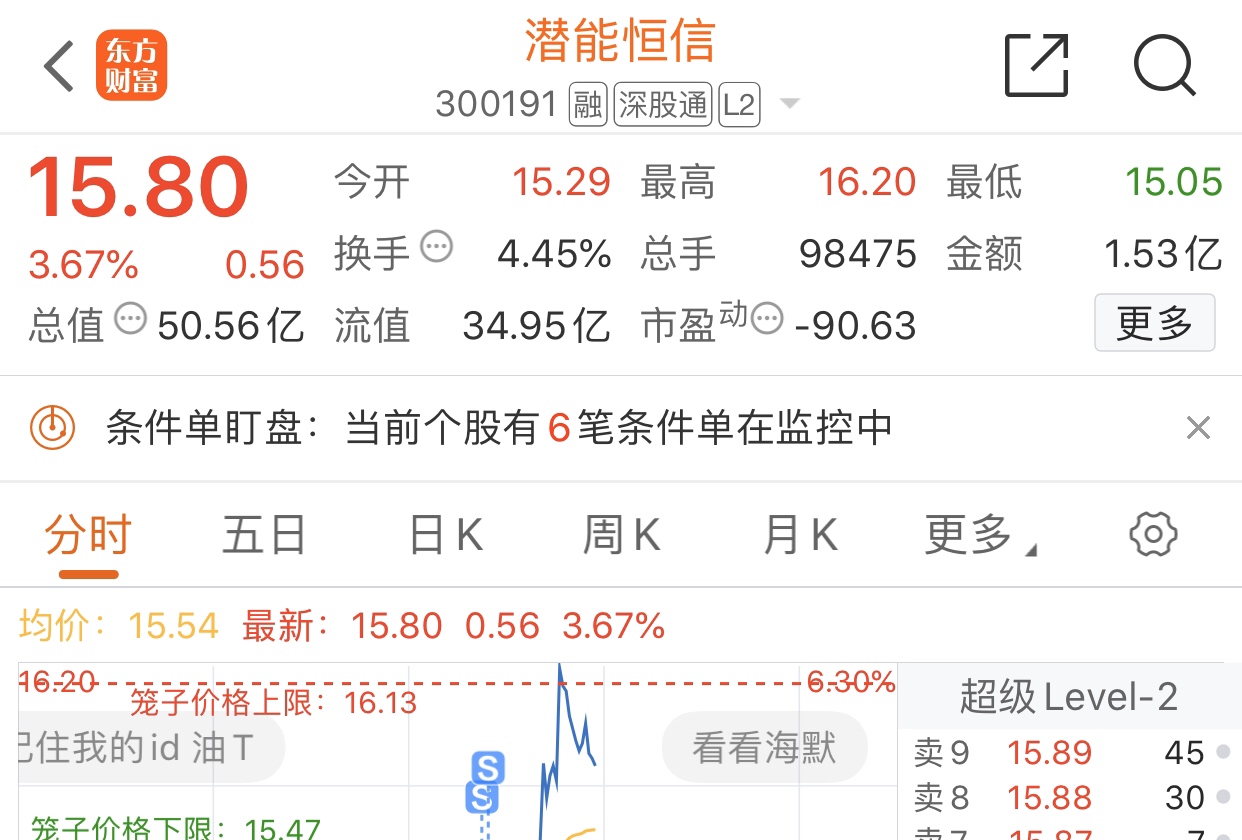Viewport: 1242px width, 840px height.
Task: Tap the share export icon
Action: pos(1036,66)
